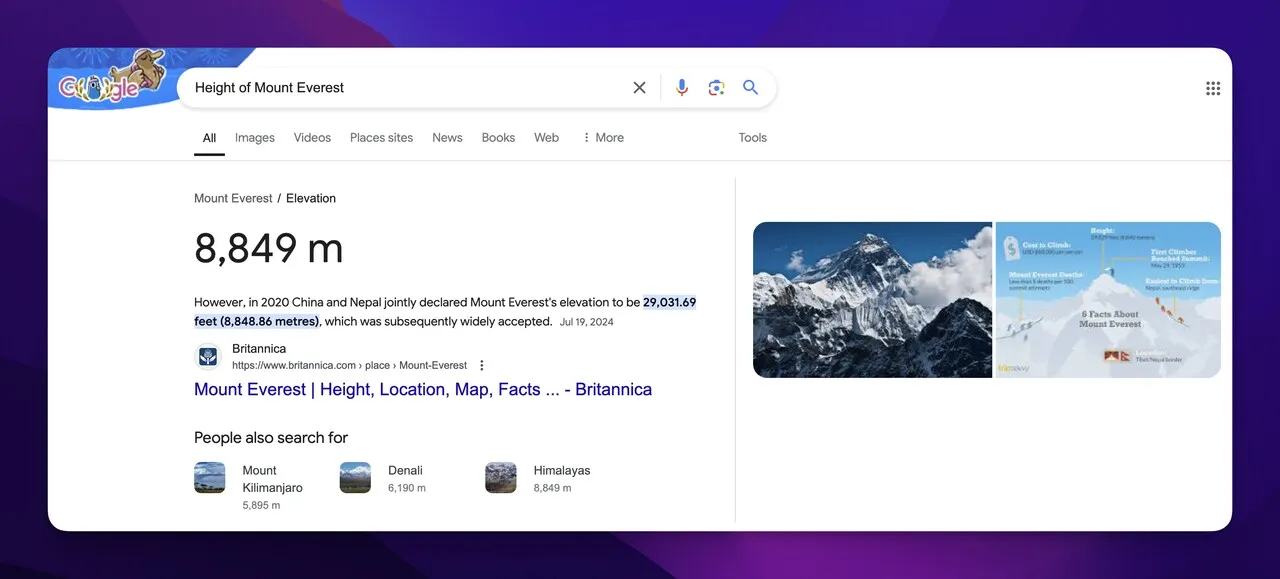Expand the More search filters dropdown
This screenshot has width=1280, height=579.
(603, 138)
